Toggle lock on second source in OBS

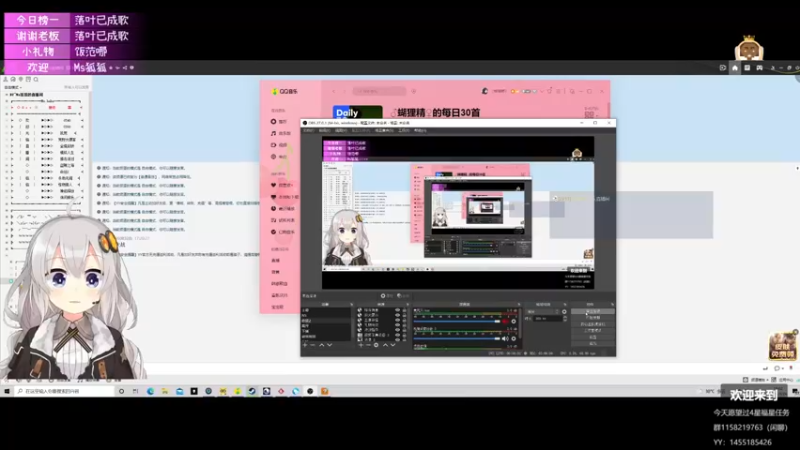tap(405, 315)
